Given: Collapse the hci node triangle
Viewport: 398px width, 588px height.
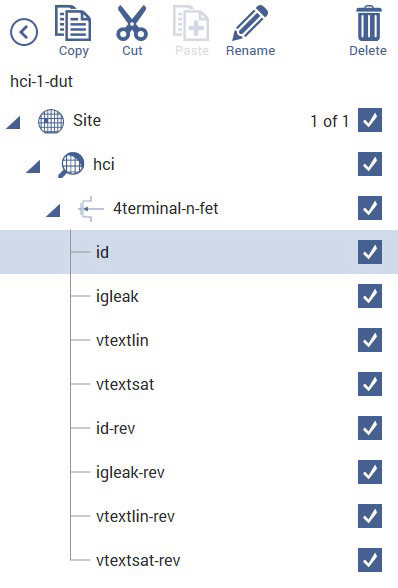Looking at the screenshot, I should point(33,166).
